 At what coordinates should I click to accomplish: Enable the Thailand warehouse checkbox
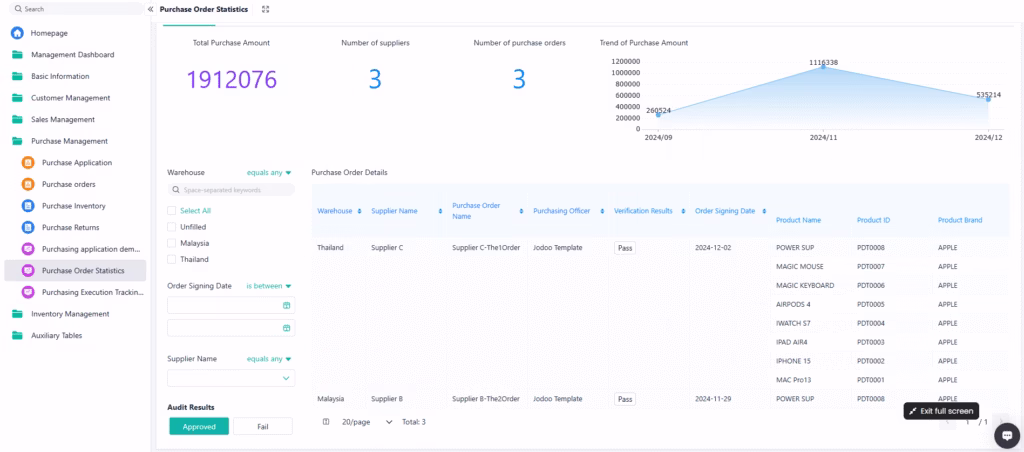click(172, 259)
